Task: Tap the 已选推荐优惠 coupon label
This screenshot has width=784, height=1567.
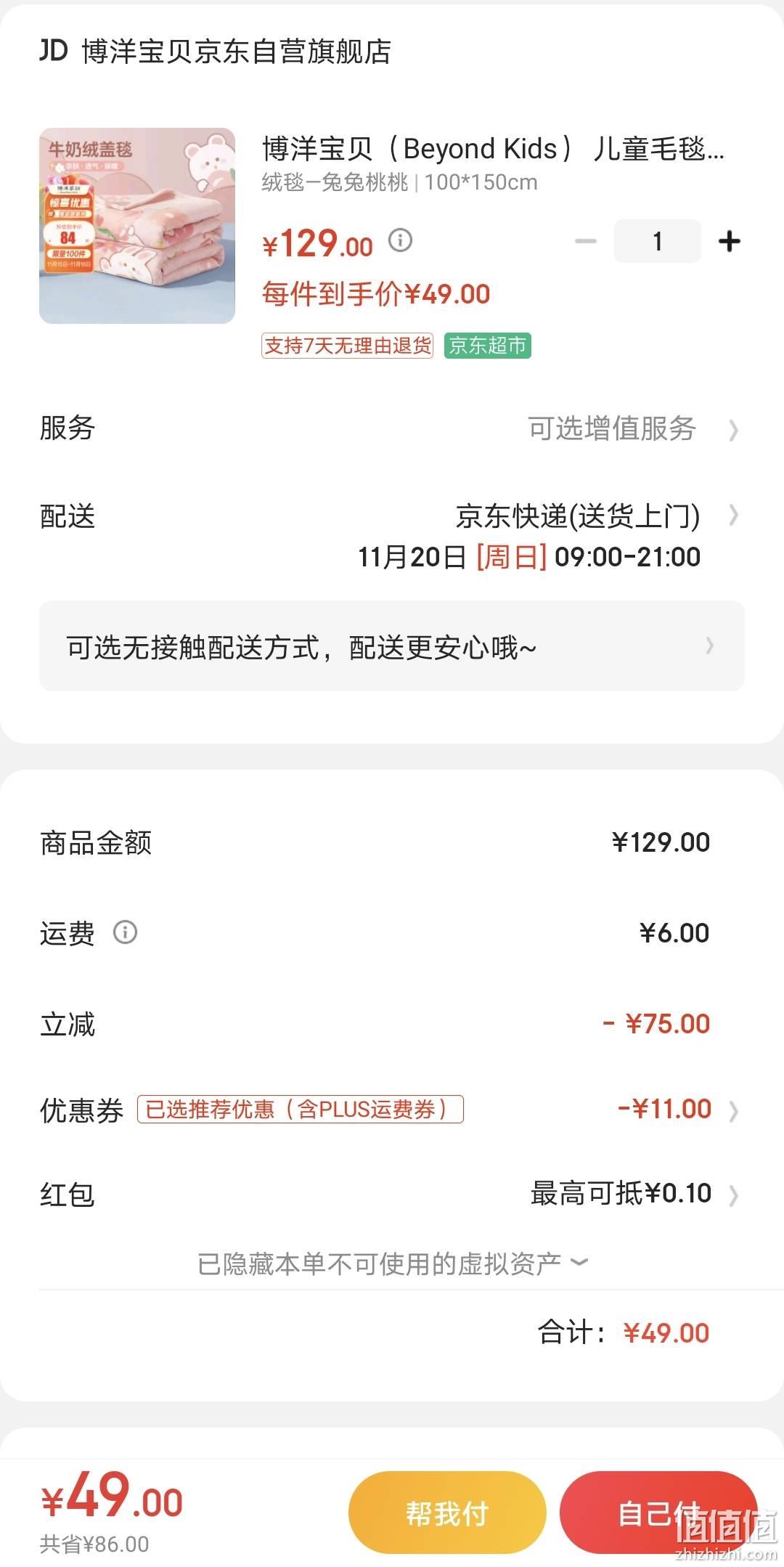Action: (300, 1109)
